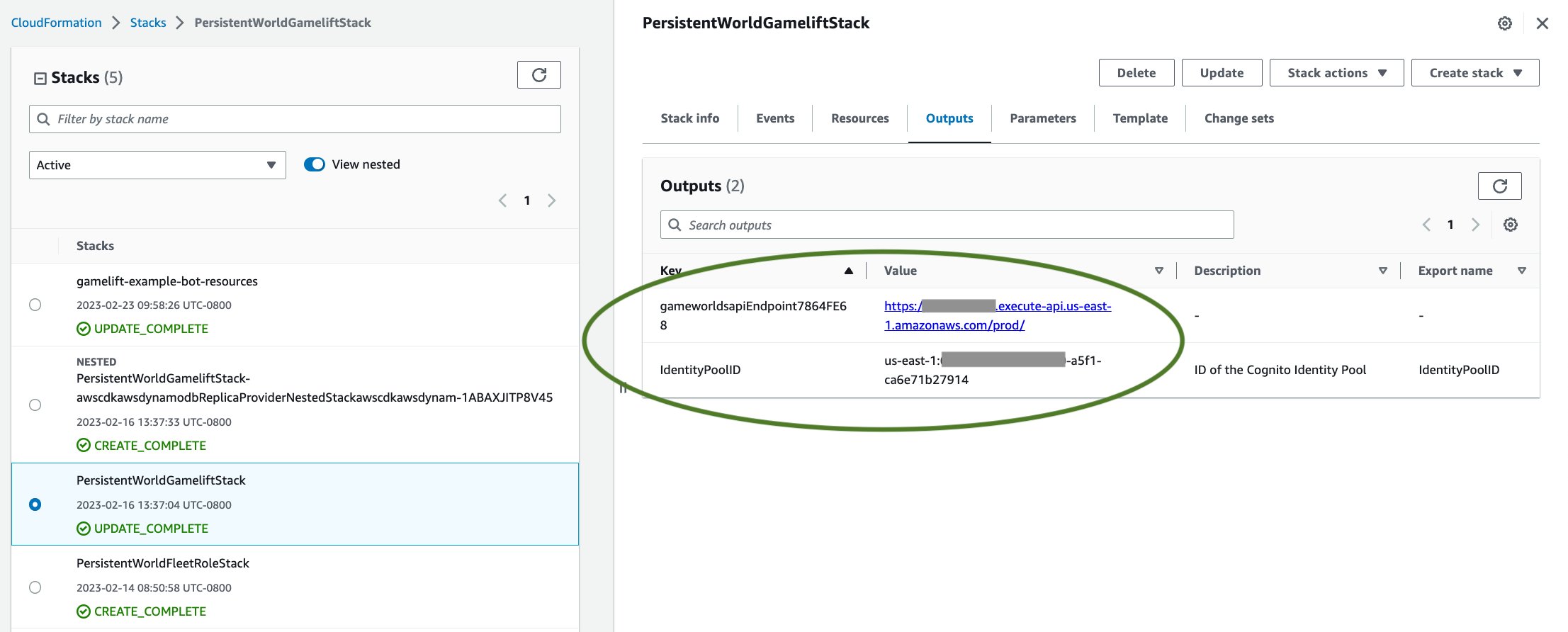This screenshot has width=1568, height=632.
Task: Select the NESTED replica provider stack radio button
Action: tap(35, 405)
